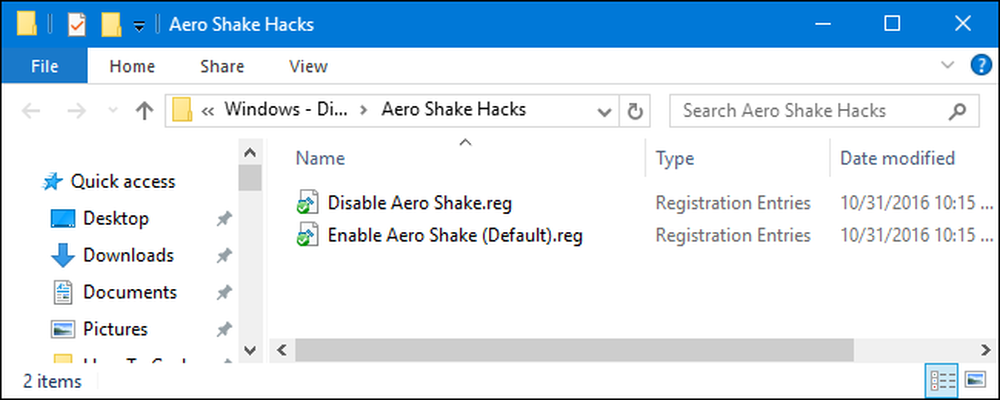Expand the ribbon with the chevron
Image resolution: width=1000 pixels, height=400 pixels.
948,65
